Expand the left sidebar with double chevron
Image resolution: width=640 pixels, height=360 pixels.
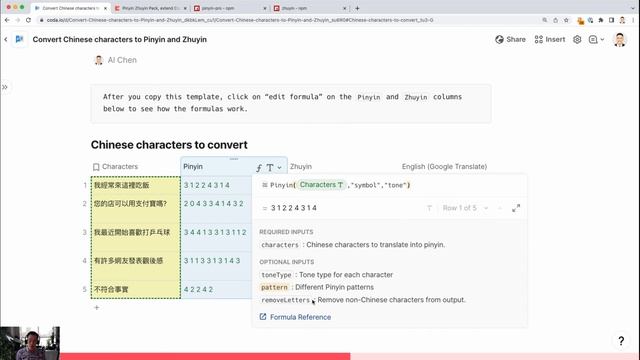click(x=5, y=87)
